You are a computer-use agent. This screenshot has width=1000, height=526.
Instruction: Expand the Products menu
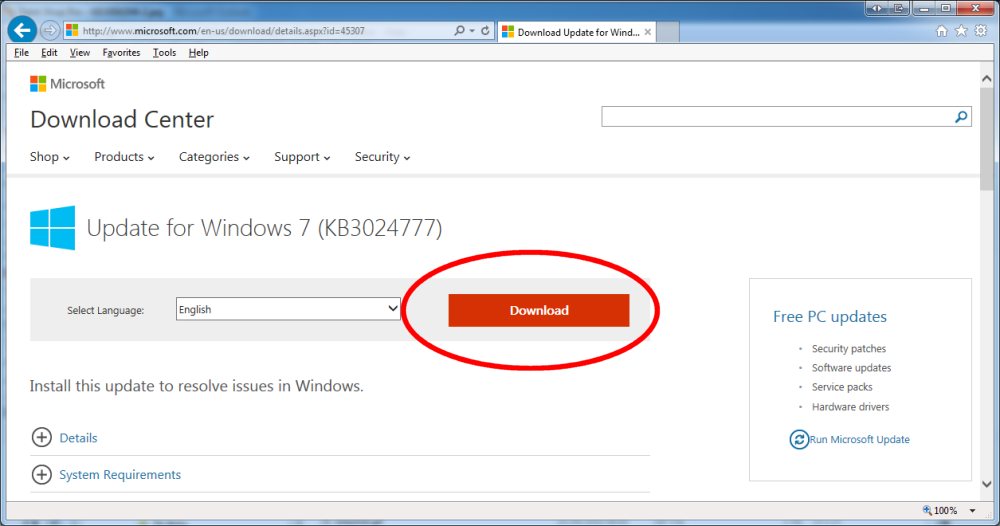[x=124, y=157]
